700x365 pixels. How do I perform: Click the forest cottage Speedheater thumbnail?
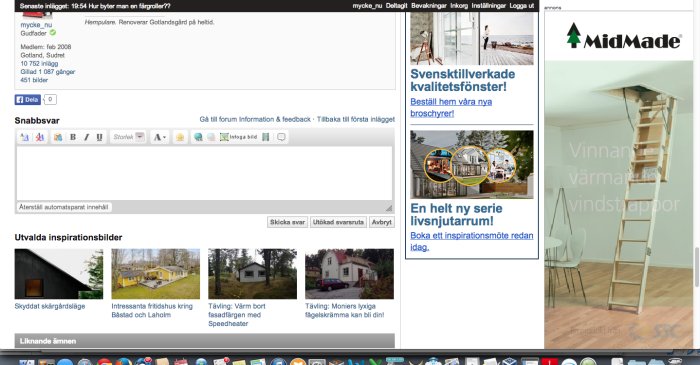coord(253,274)
